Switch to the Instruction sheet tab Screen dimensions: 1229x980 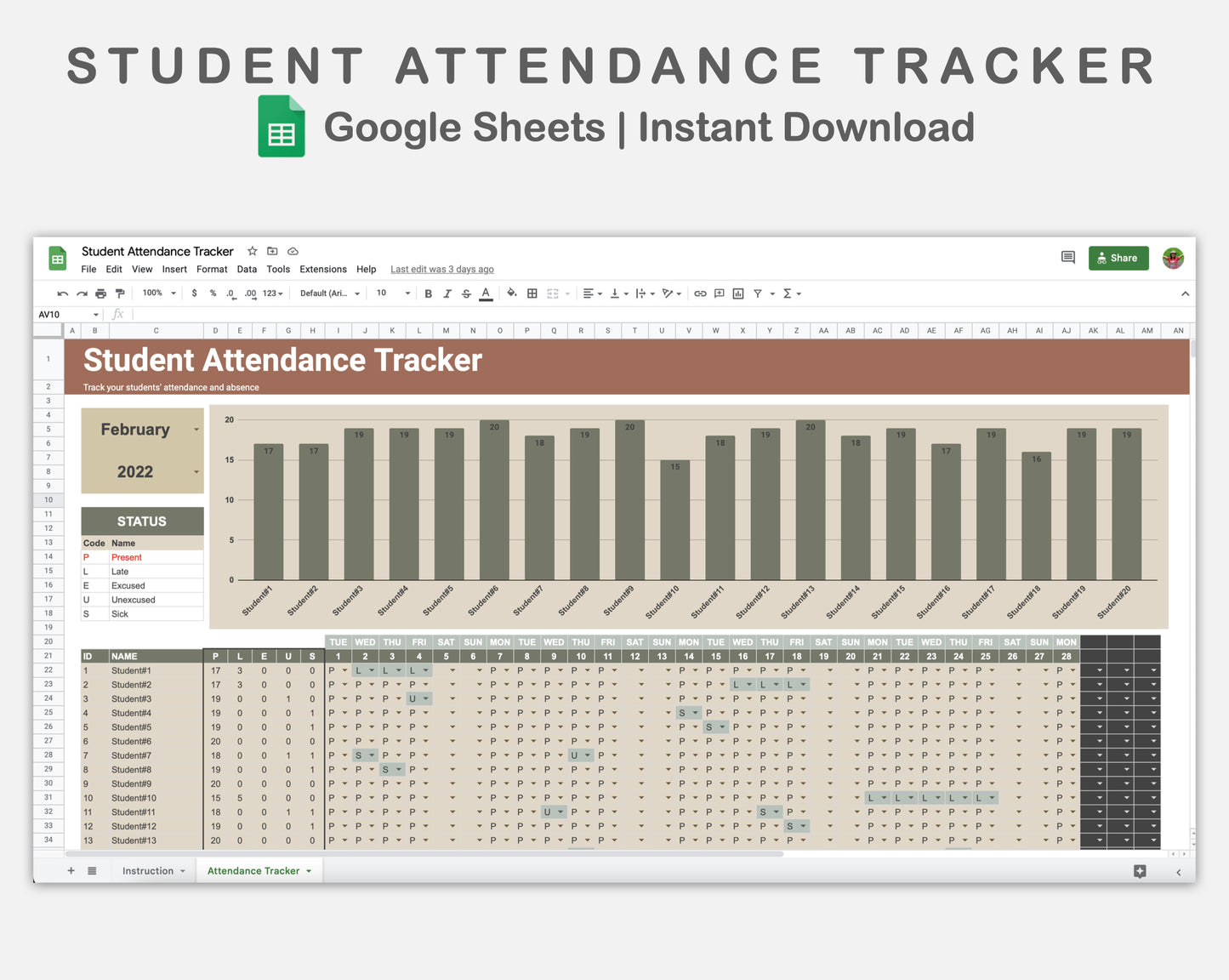click(148, 870)
